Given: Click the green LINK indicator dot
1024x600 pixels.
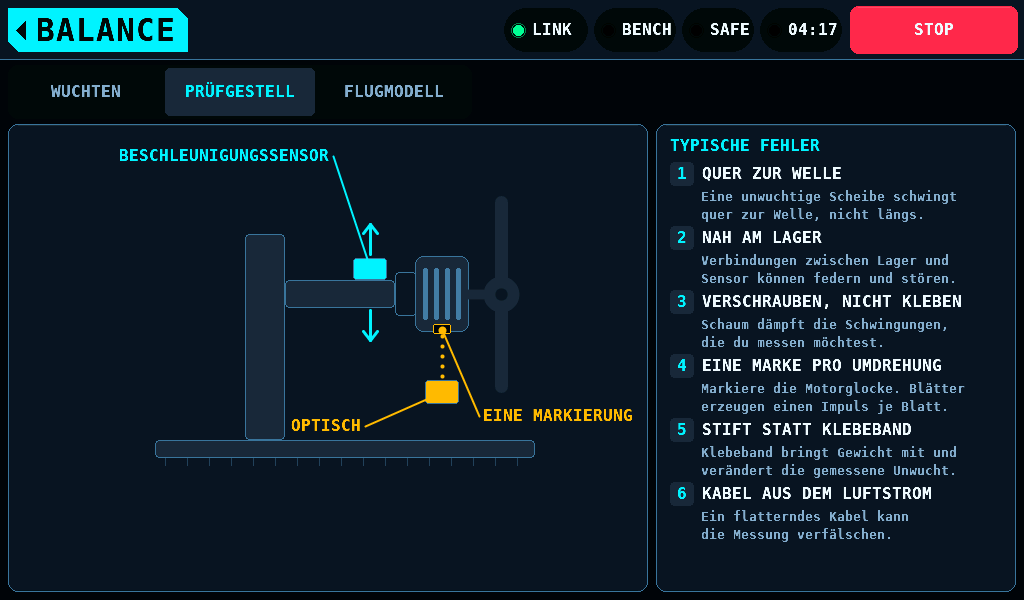Looking at the screenshot, I should pos(519,30).
